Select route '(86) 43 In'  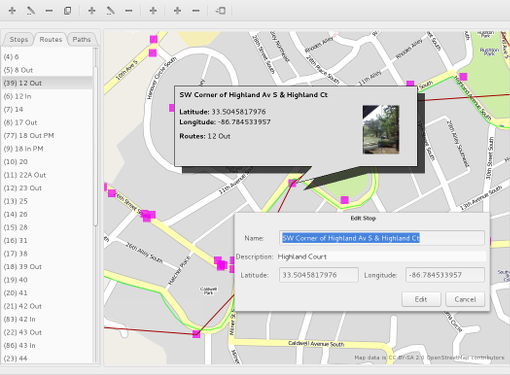[x=47, y=345]
